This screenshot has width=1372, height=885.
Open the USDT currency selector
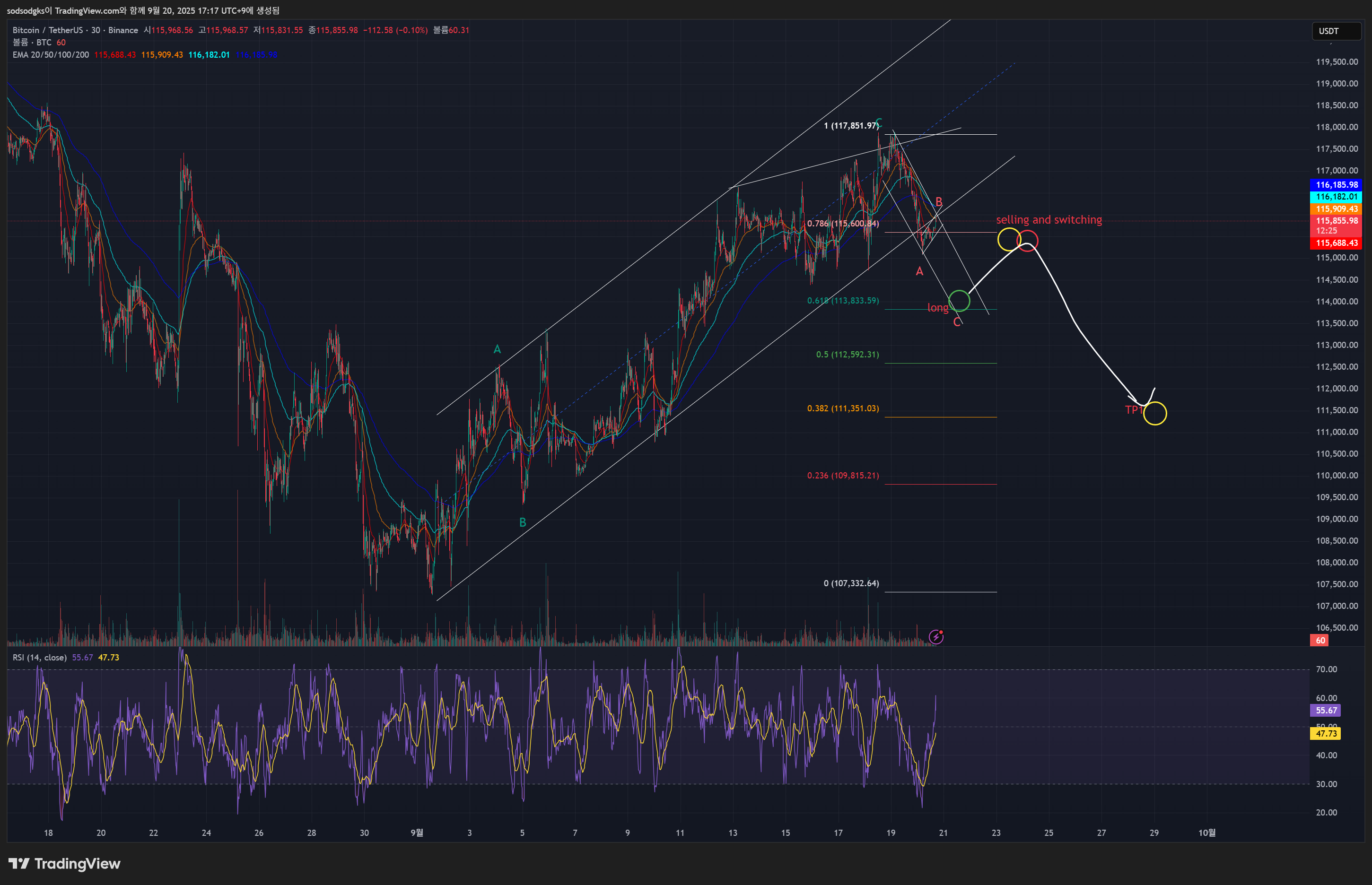1337,31
